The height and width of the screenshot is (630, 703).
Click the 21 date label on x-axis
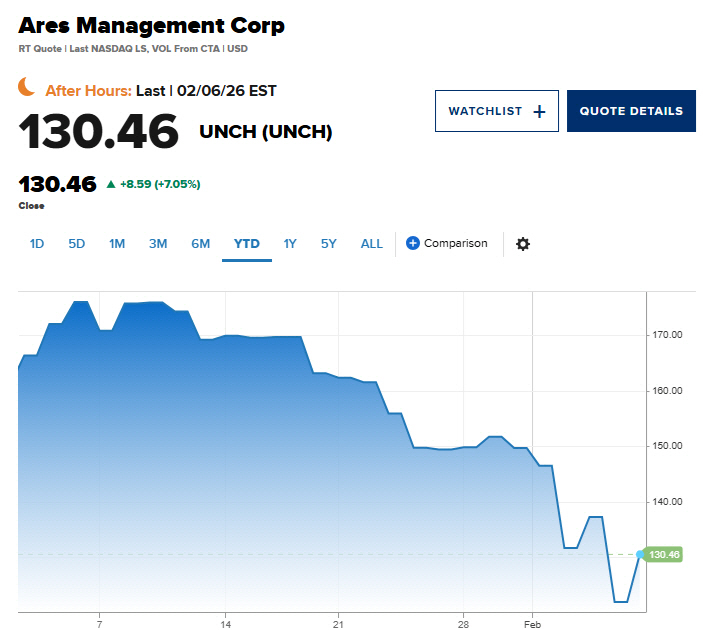338,624
